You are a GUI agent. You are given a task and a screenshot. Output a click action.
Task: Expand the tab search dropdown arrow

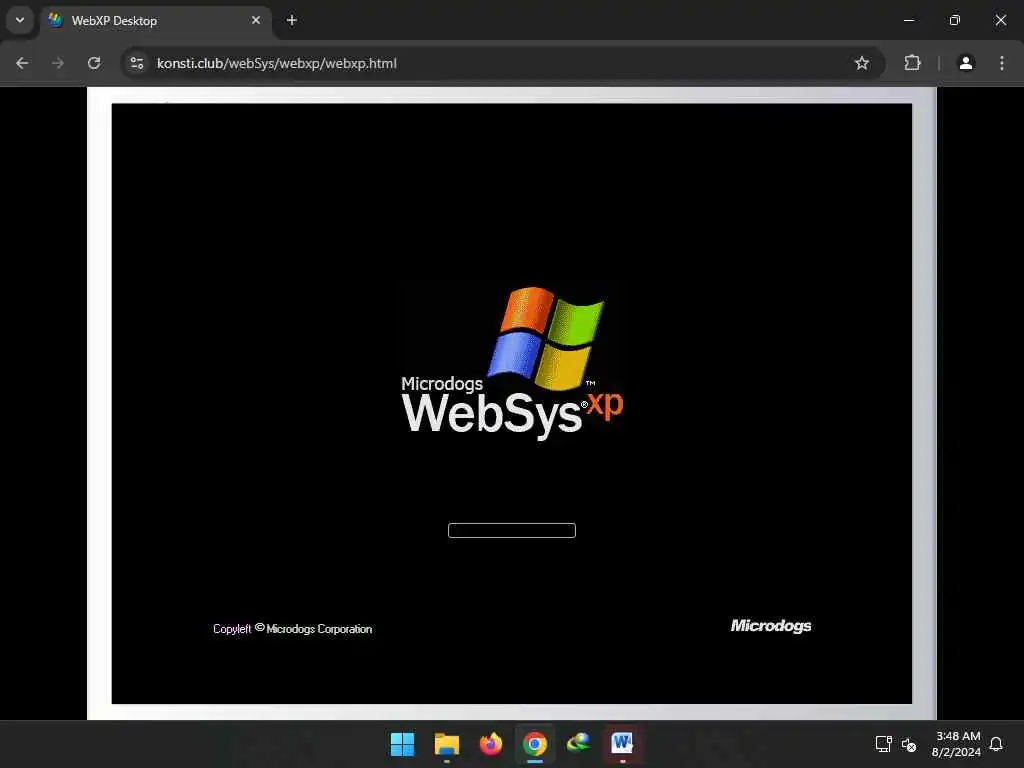pyautogui.click(x=20, y=20)
